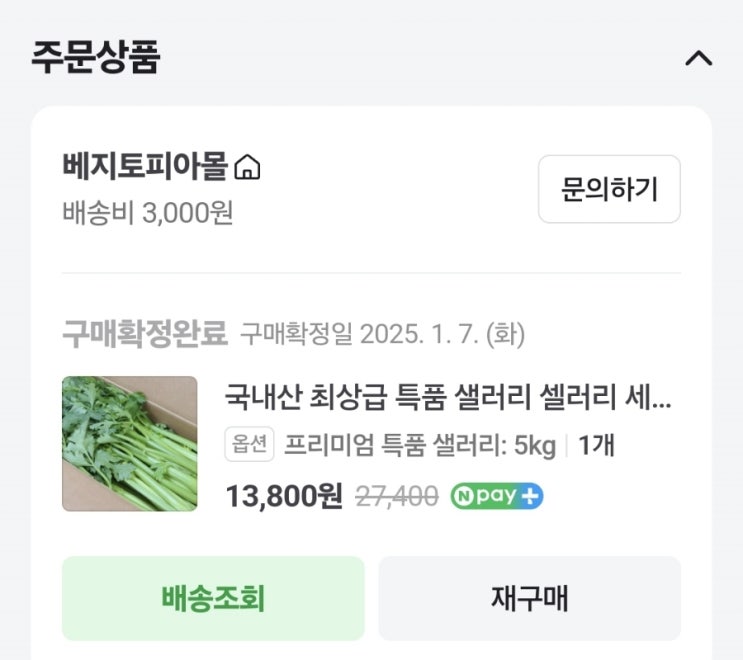
Task: Open the celery product thumbnail
Action: pos(130,444)
